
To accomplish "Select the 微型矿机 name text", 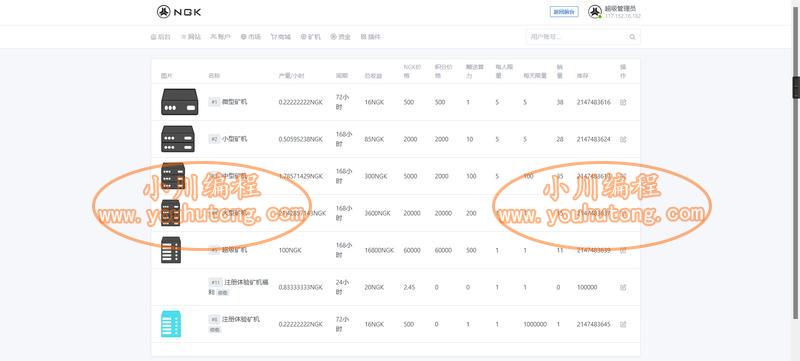I will coord(235,101).
